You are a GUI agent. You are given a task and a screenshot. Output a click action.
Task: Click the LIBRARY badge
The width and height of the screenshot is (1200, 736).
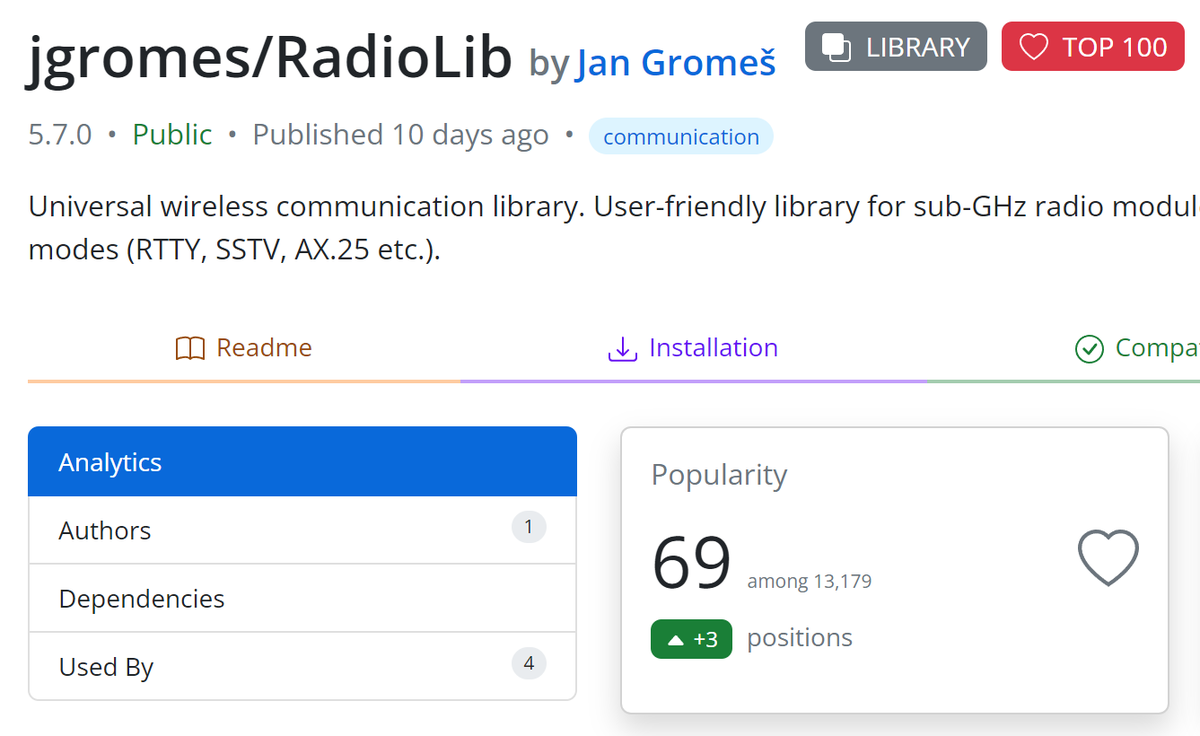click(x=896, y=47)
